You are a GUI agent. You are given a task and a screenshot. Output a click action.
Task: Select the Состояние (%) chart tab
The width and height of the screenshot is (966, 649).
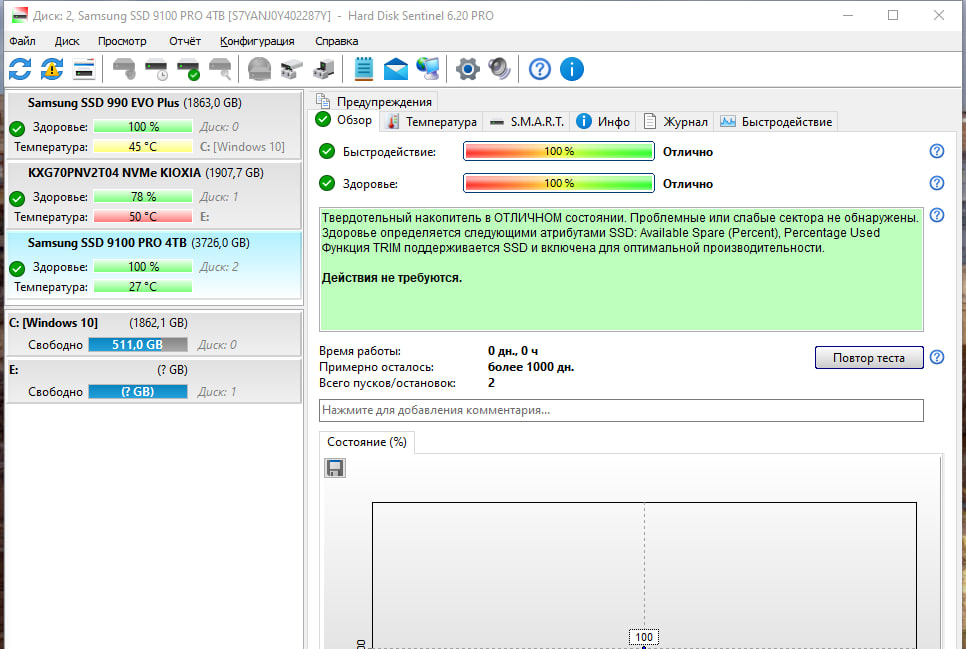tap(367, 442)
